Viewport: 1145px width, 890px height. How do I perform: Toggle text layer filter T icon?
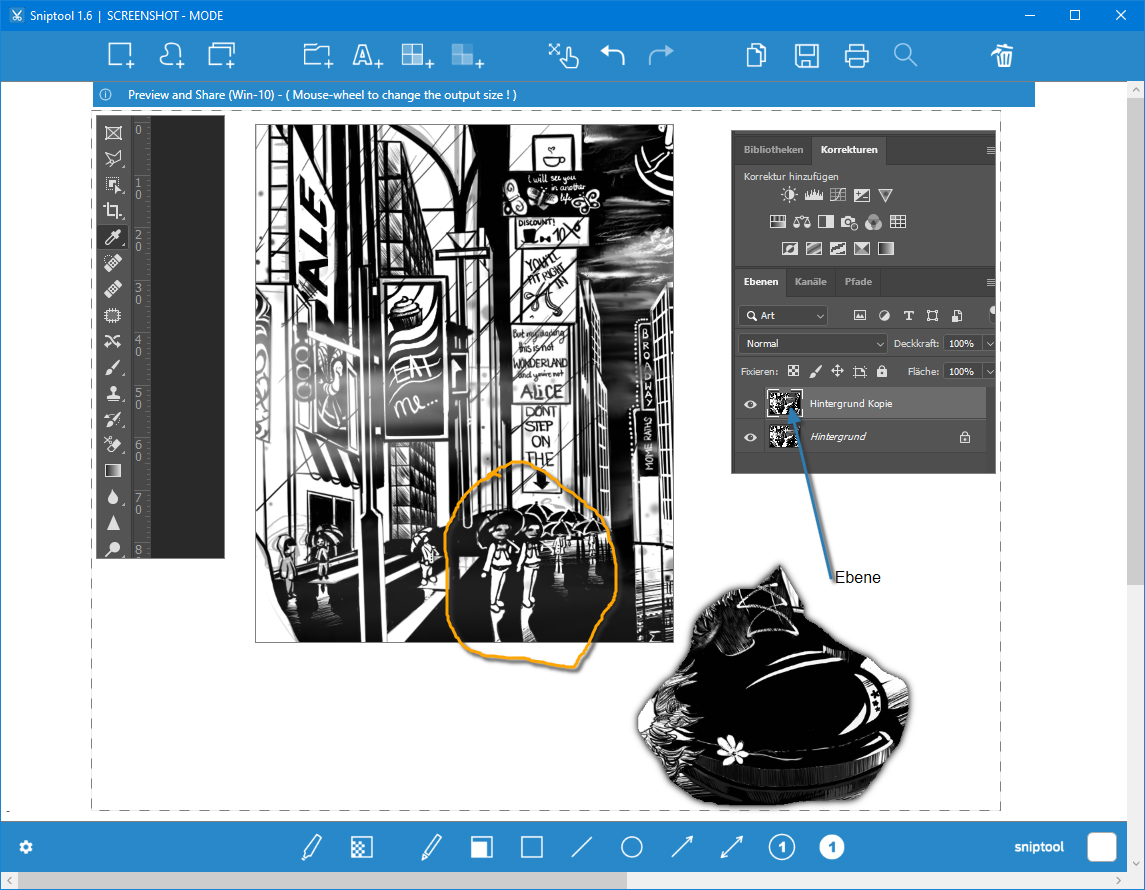908,315
